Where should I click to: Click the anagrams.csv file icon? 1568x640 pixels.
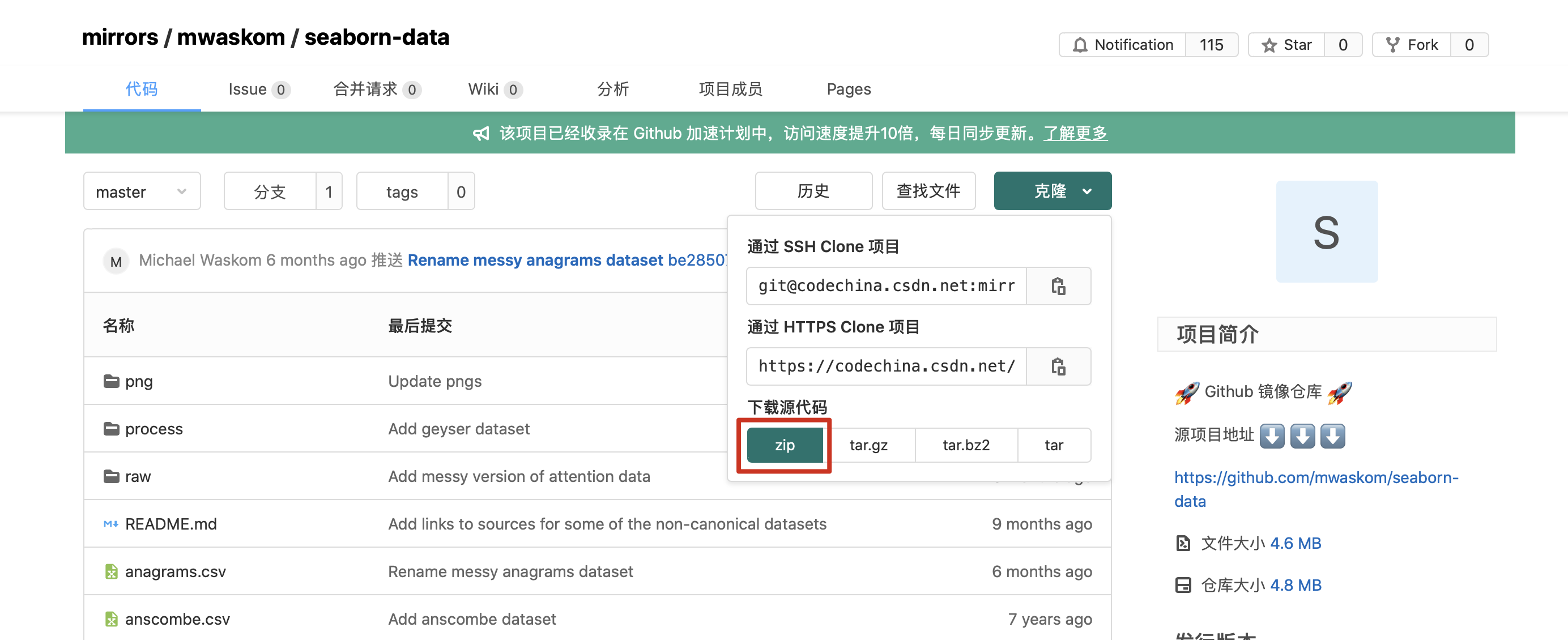click(112, 571)
